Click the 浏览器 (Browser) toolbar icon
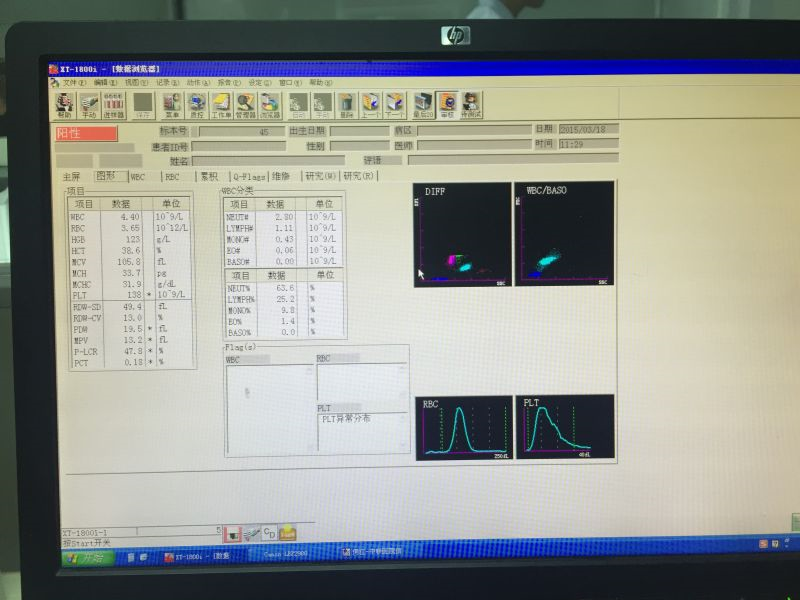 [x=270, y=104]
